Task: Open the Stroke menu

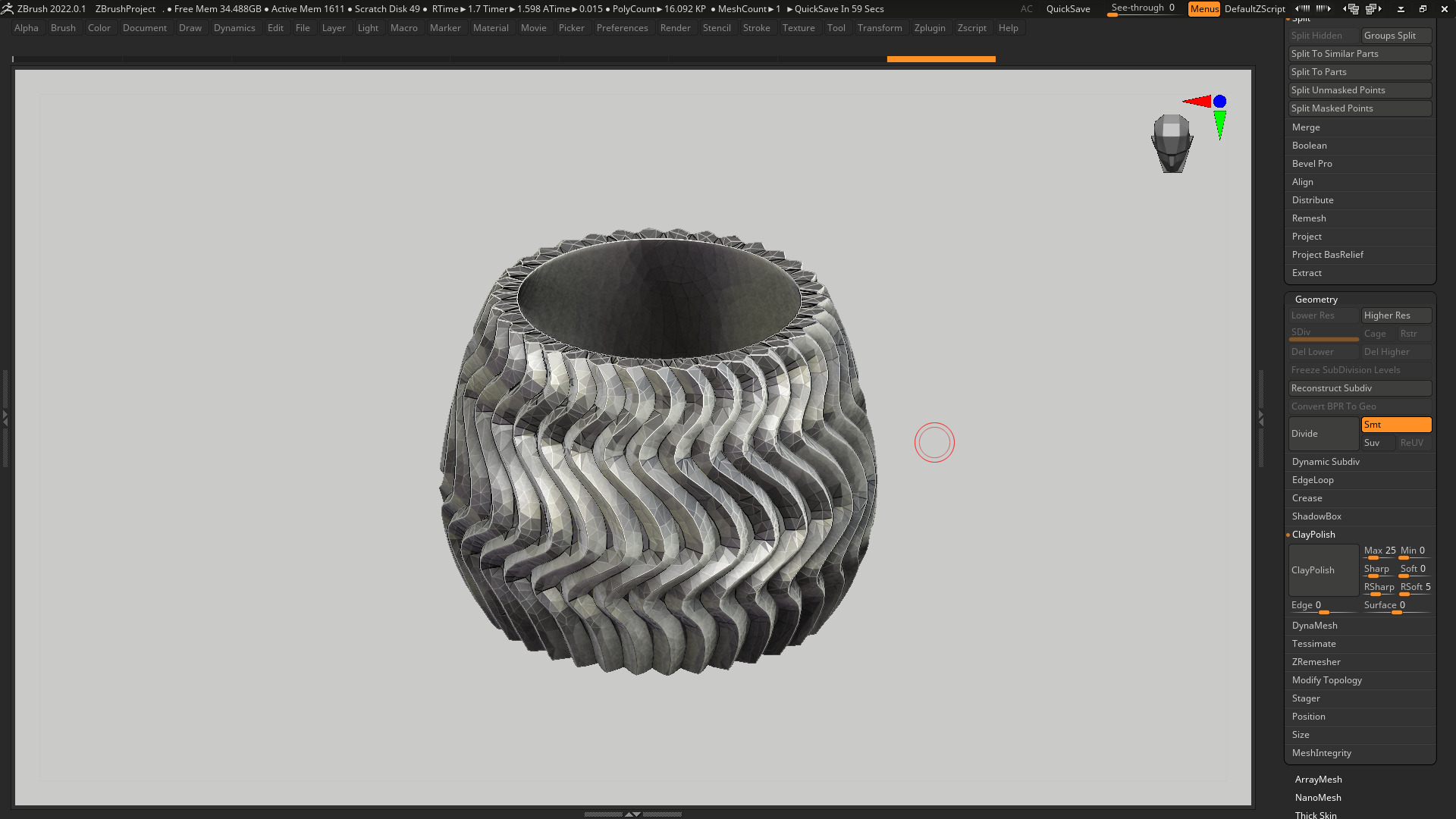Action: pos(756,28)
